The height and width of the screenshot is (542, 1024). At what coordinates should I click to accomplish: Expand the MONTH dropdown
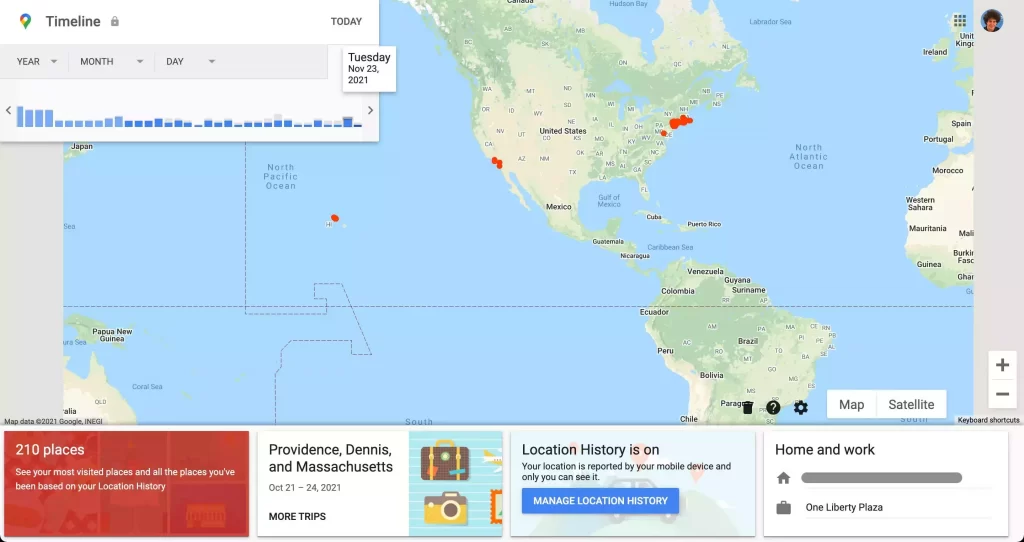111,61
